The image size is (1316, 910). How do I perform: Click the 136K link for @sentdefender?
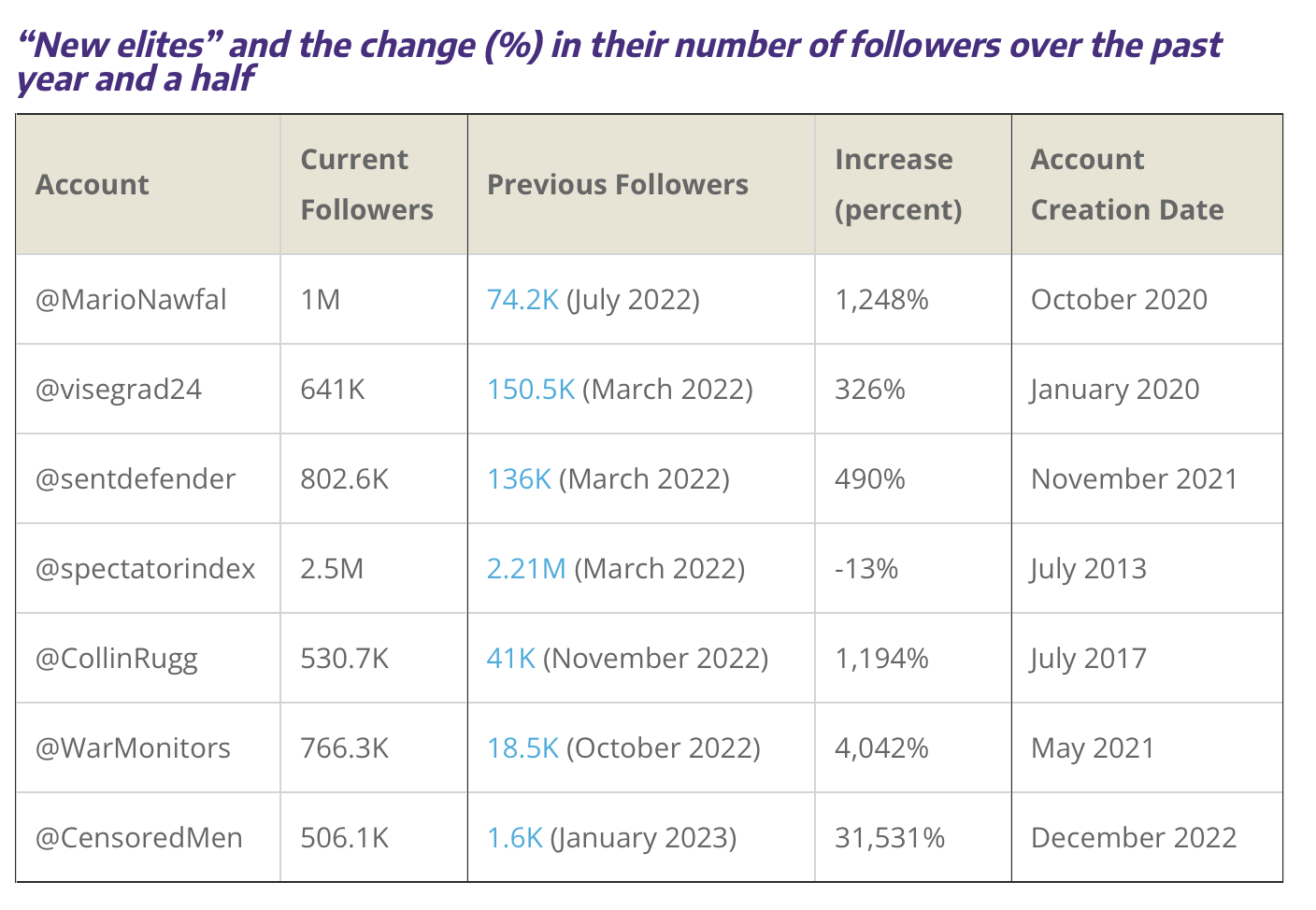coord(519,479)
